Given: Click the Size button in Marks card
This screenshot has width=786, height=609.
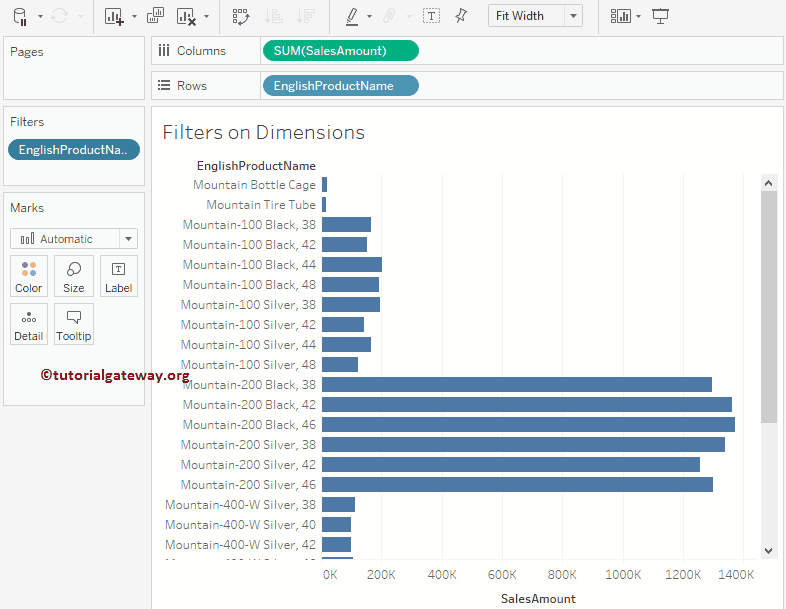Looking at the screenshot, I should point(74,277).
